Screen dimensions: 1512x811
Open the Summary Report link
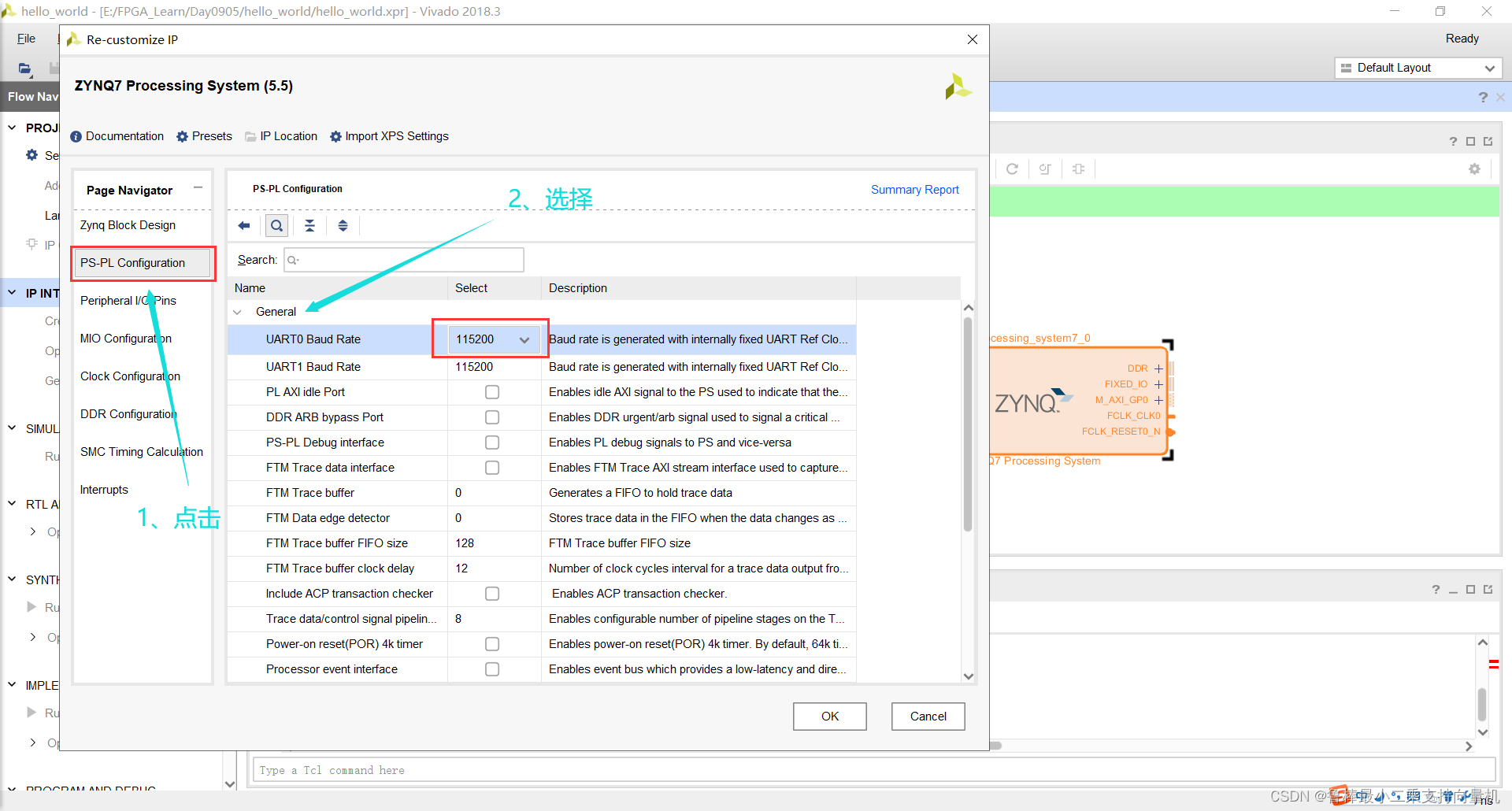pos(914,190)
